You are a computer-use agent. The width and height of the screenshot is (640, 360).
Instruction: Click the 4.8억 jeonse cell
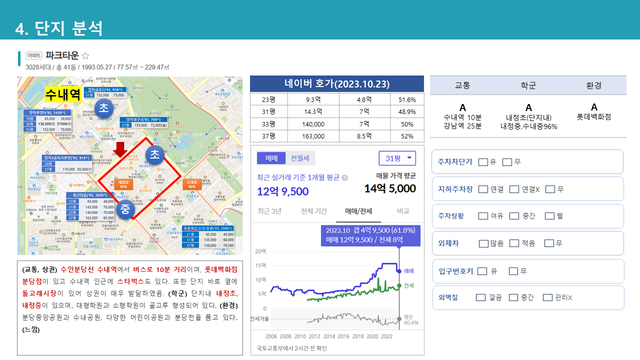coord(364,100)
